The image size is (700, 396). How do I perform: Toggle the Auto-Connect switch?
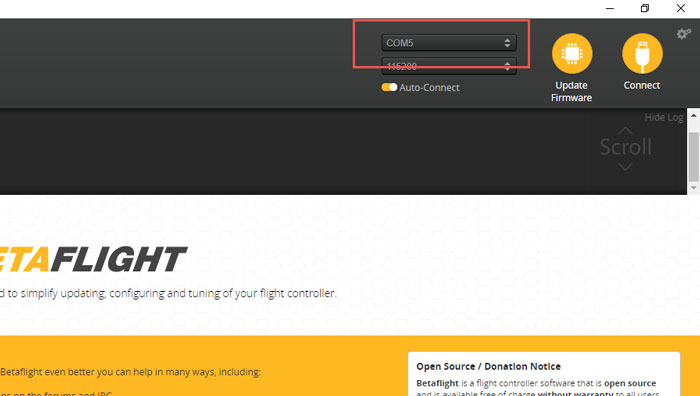389,87
